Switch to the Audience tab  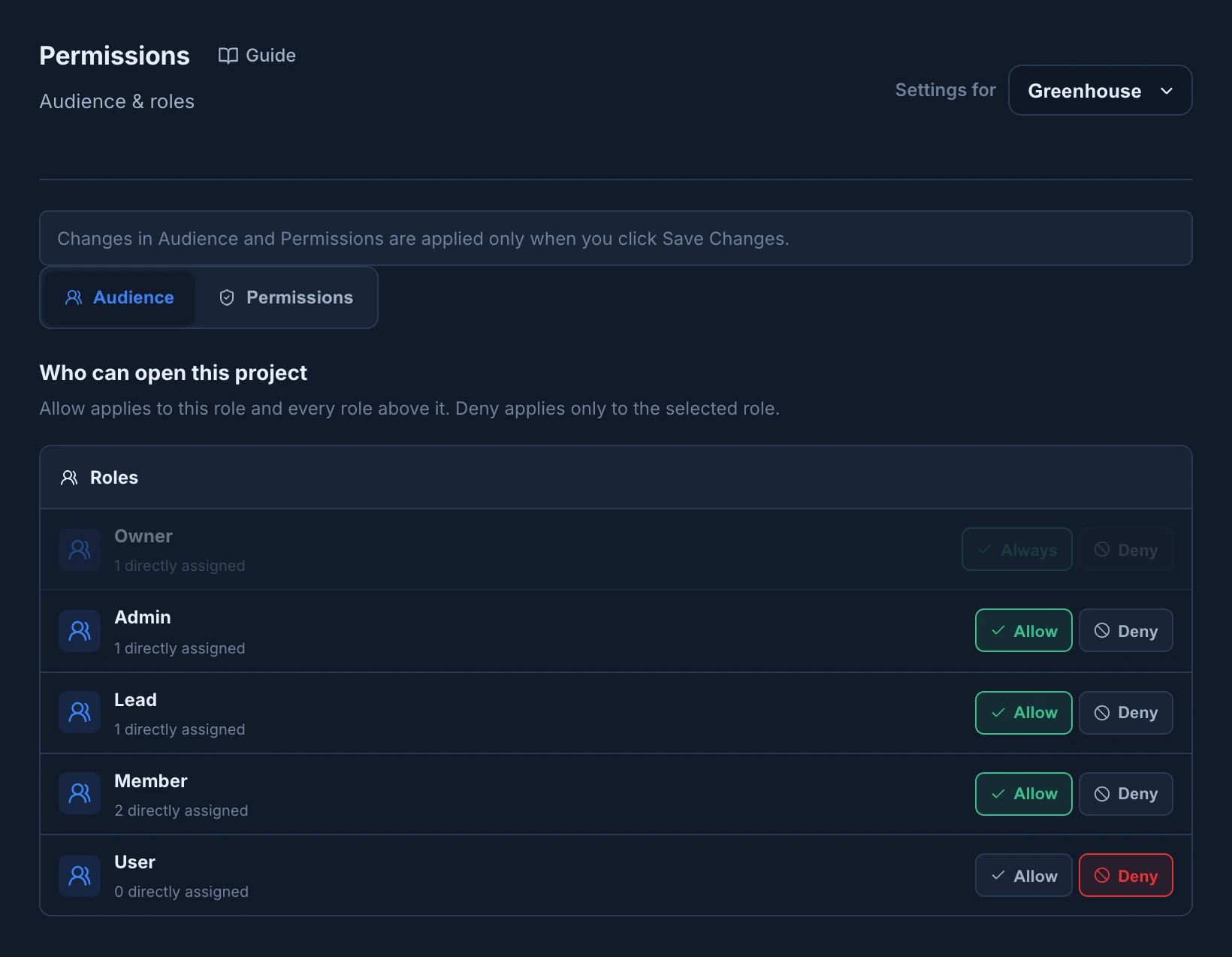point(119,297)
